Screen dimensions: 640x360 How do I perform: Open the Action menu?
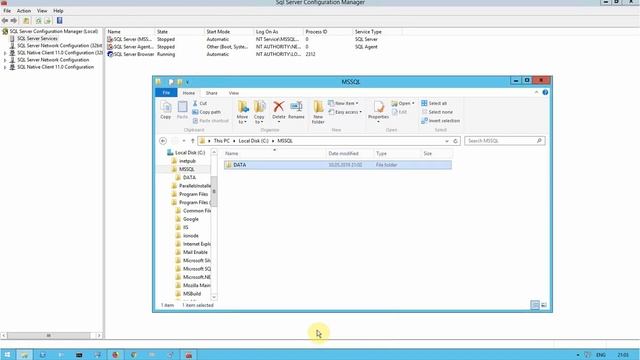point(24,11)
